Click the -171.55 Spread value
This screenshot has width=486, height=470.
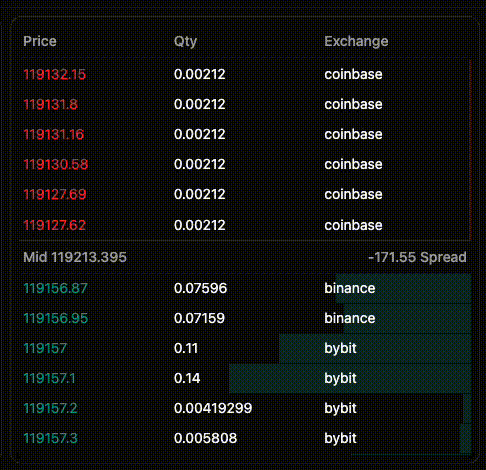pos(417,257)
